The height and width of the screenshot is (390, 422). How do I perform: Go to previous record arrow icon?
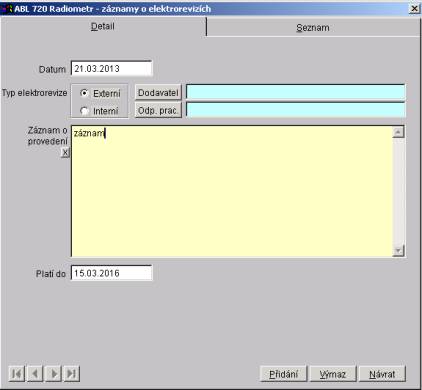[x=35, y=374]
